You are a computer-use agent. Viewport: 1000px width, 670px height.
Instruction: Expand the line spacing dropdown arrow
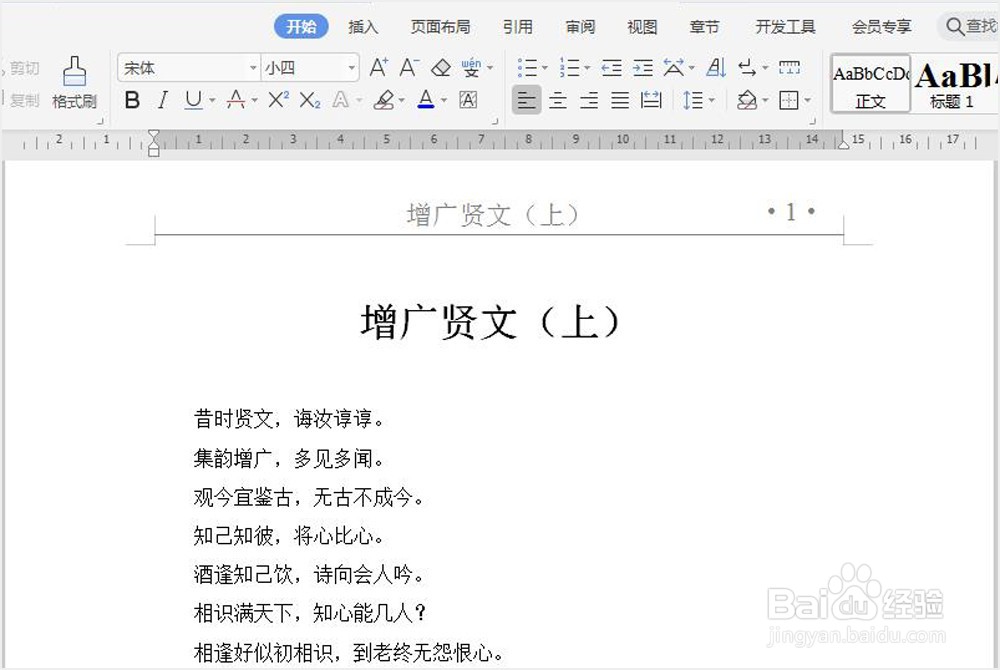click(711, 101)
